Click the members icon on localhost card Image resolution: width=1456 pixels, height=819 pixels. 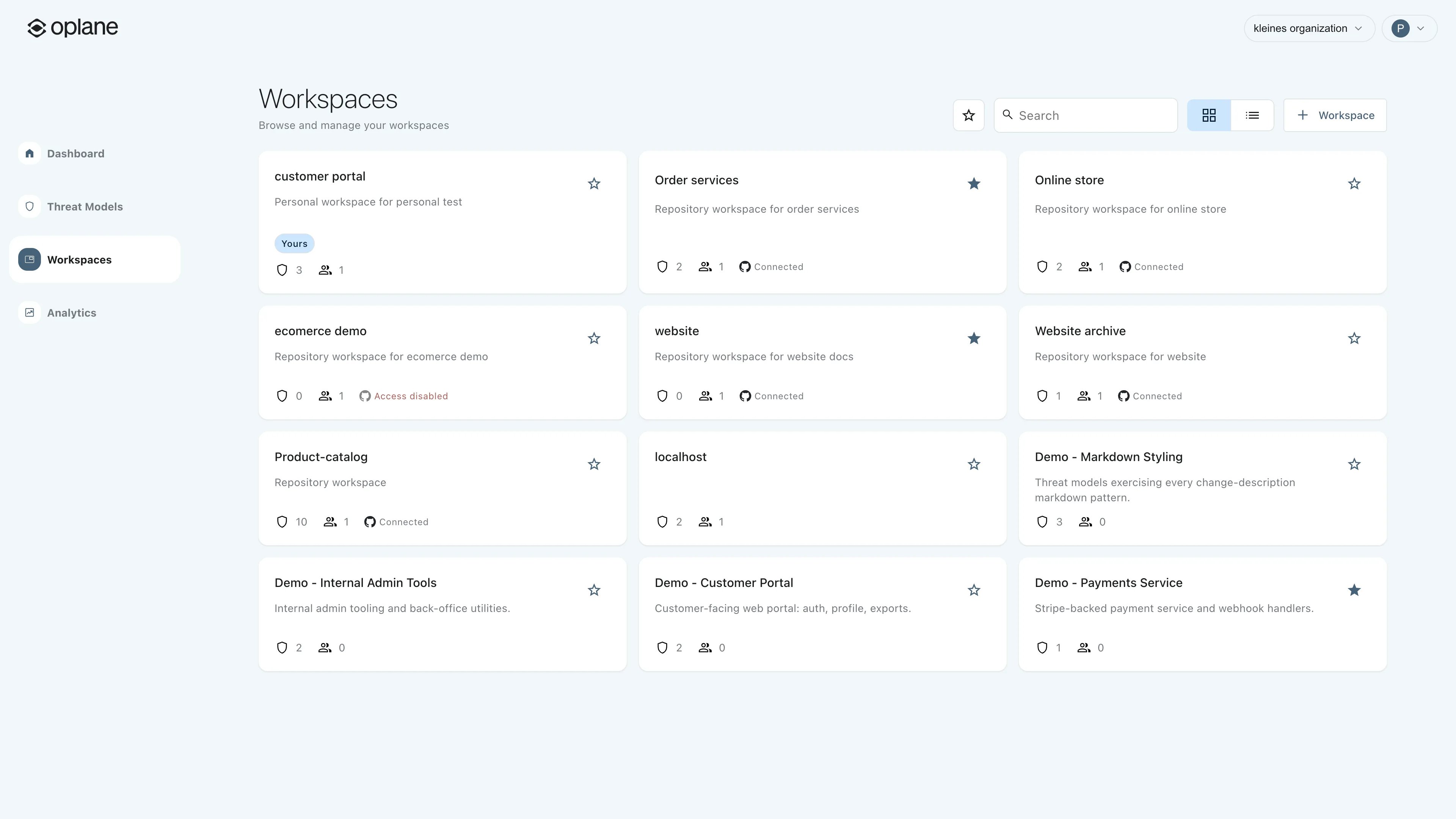coord(705,522)
